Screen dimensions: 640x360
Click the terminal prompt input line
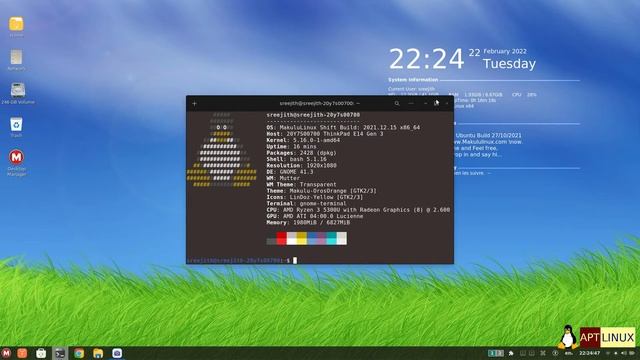pos(242,260)
